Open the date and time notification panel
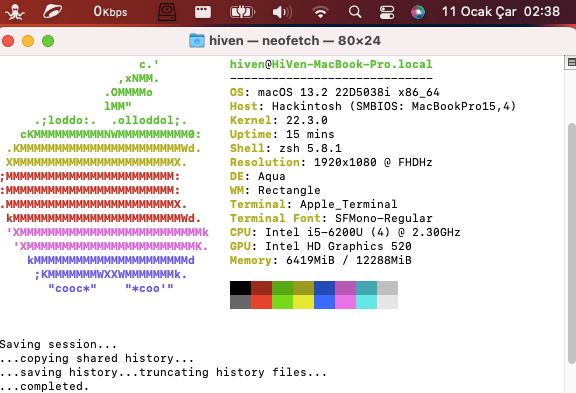 point(501,12)
